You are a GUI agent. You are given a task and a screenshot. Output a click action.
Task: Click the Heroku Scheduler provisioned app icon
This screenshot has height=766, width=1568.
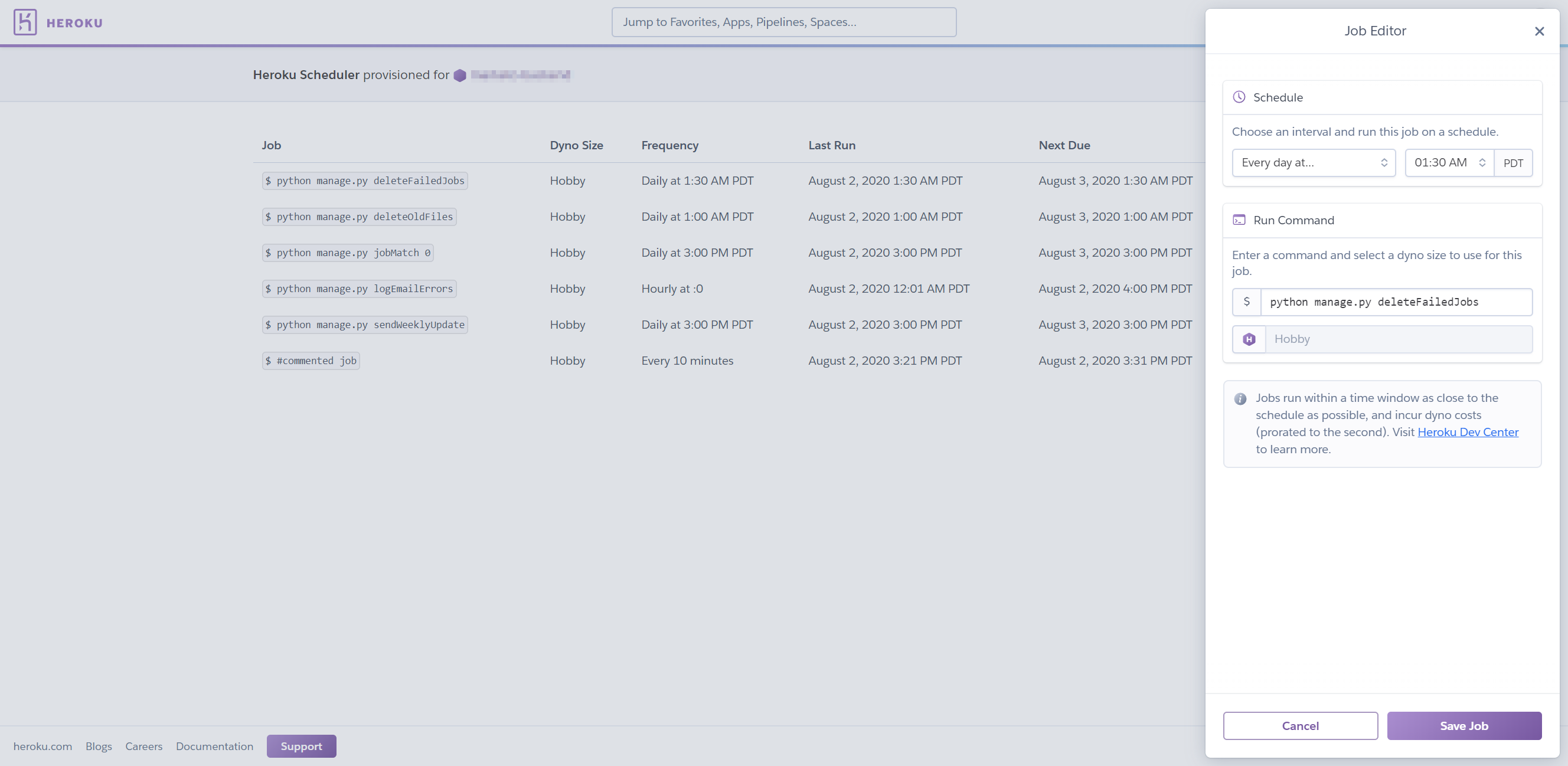point(459,74)
